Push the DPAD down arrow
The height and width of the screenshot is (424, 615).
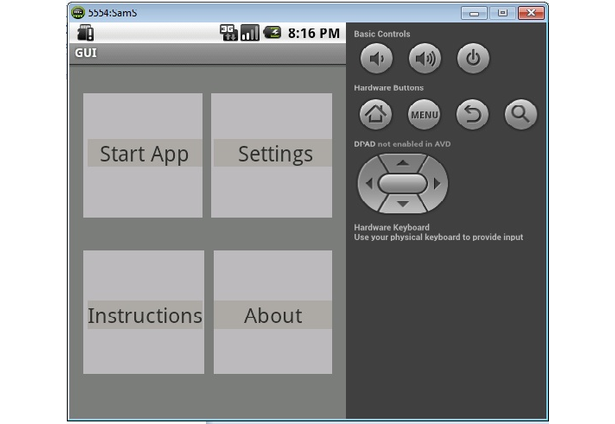click(403, 204)
